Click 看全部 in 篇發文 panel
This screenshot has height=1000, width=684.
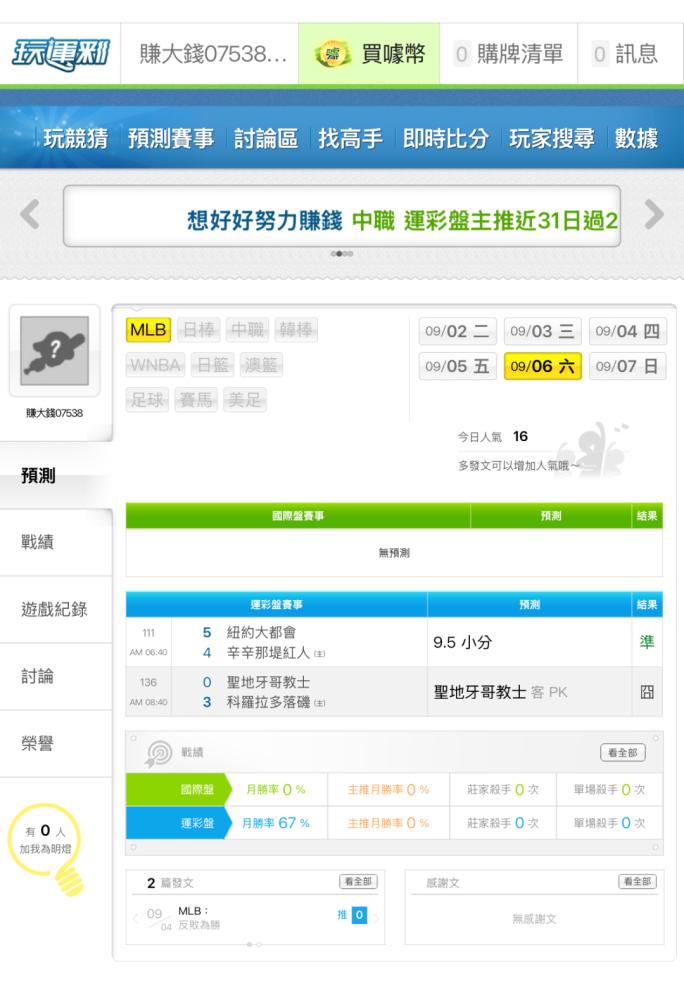pyautogui.click(x=358, y=881)
